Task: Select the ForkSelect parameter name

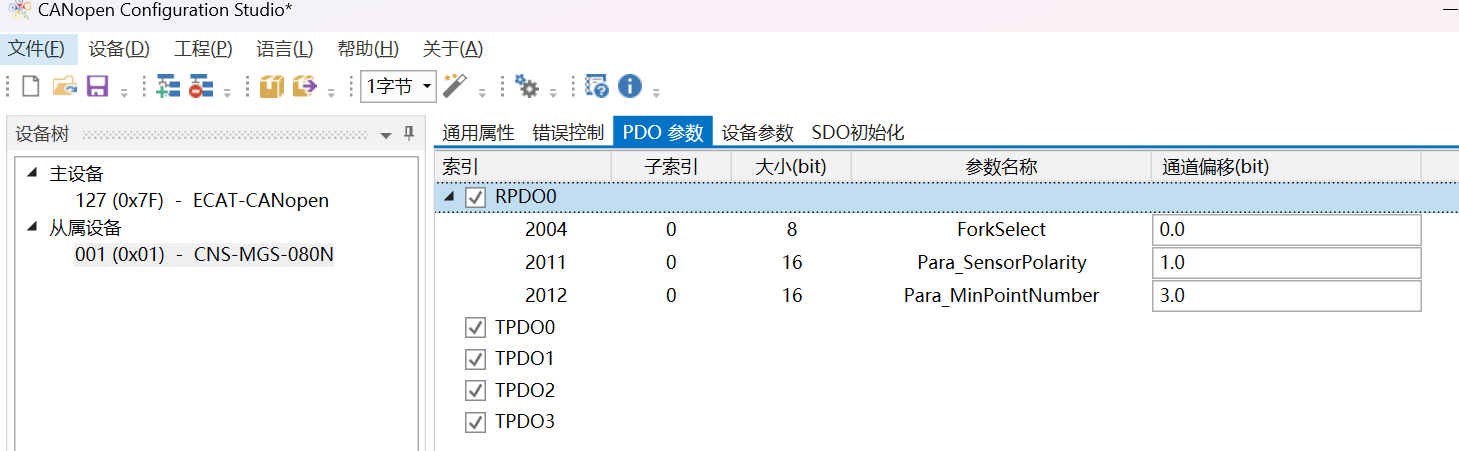Action: (x=1001, y=230)
